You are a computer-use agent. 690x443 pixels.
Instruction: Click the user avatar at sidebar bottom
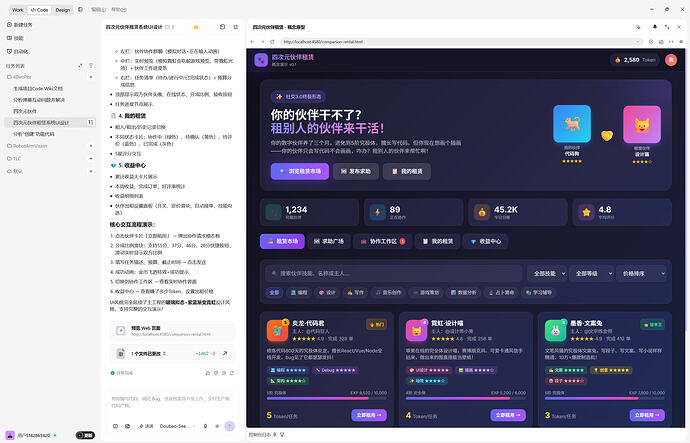click(10, 435)
